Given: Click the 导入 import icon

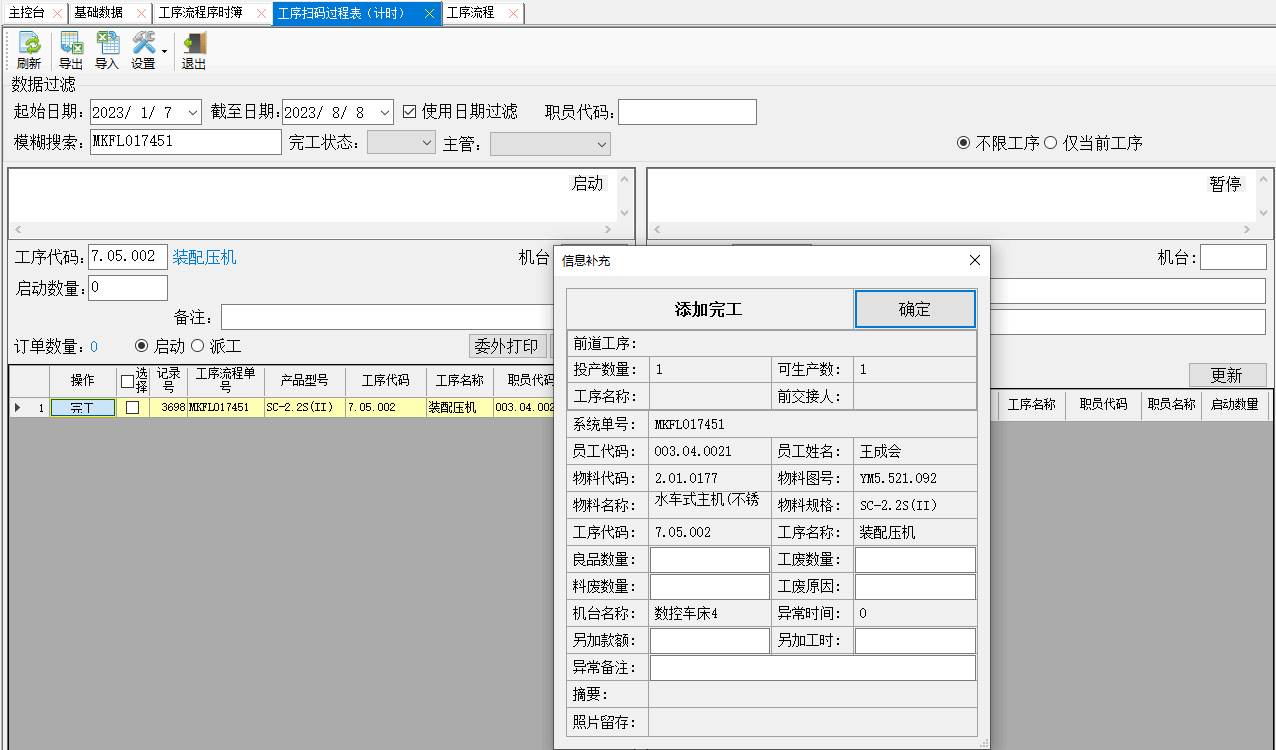Looking at the screenshot, I should [107, 45].
